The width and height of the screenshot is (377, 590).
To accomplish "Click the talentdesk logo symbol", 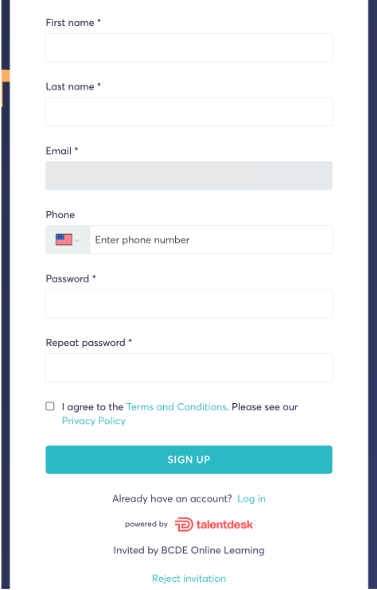I will [x=184, y=525].
